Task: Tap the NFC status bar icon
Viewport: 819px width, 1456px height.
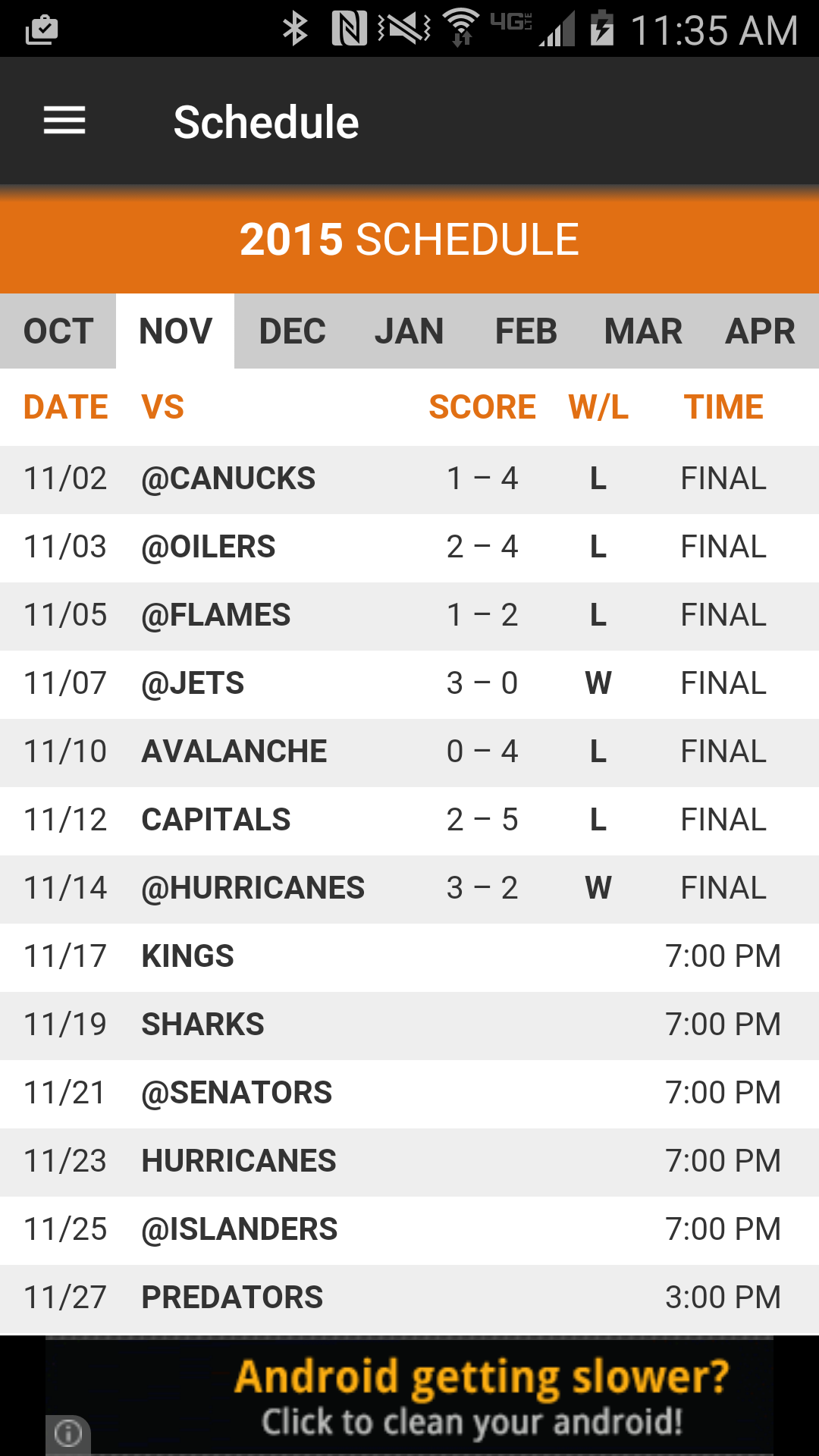Action: pos(349,30)
